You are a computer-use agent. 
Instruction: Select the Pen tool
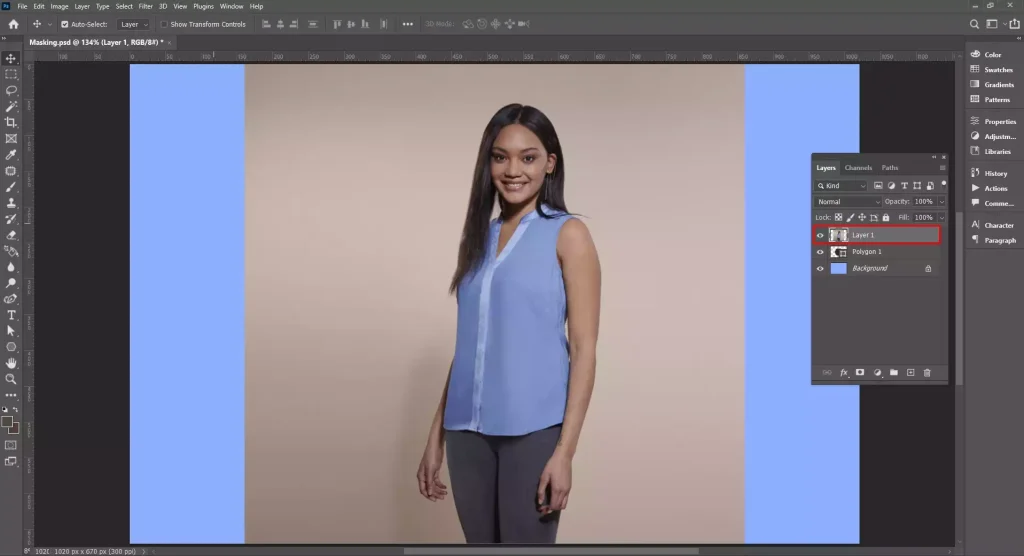11,299
